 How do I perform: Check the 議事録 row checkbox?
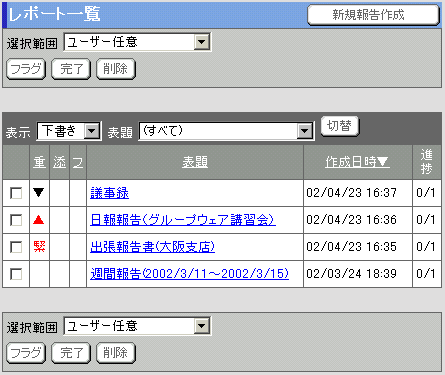pyautogui.click(x=16, y=193)
